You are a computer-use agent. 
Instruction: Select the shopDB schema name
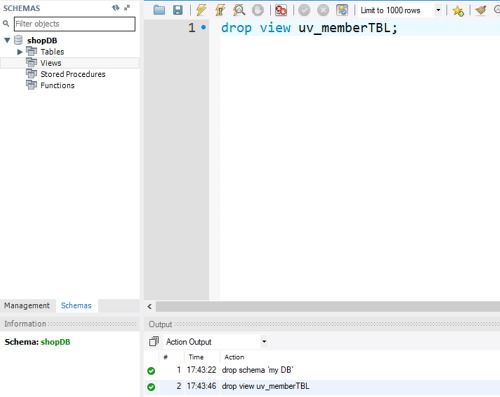click(42, 41)
